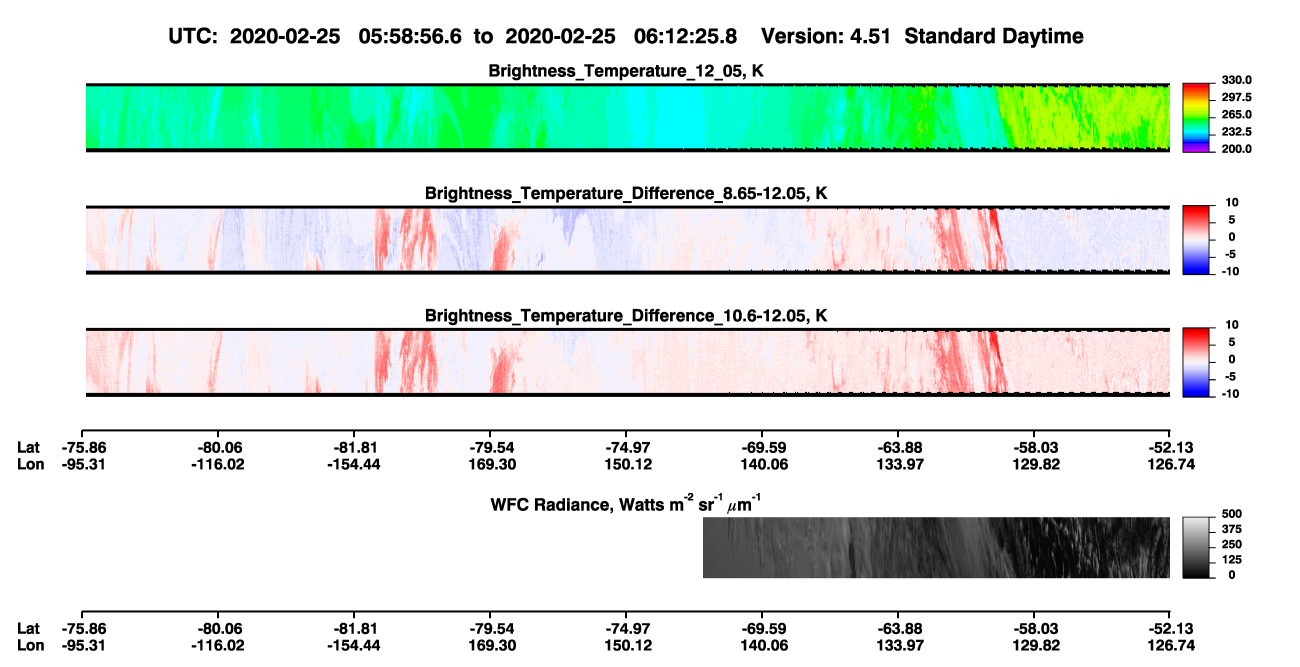Screen dimensions: 1300x667
Task: Click latitude -63.88 on the axis below WFC Radiance
Action: (x=898, y=628)
